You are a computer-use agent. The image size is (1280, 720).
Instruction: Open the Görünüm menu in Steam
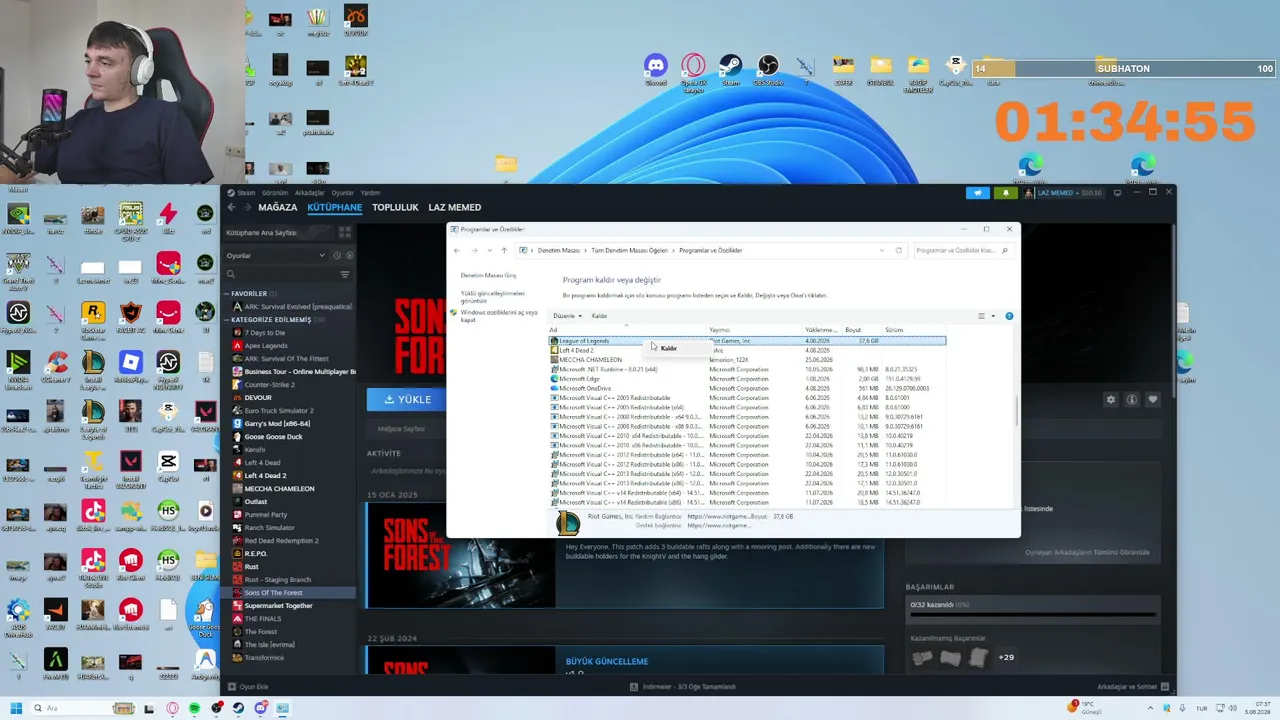click(275, 193)
